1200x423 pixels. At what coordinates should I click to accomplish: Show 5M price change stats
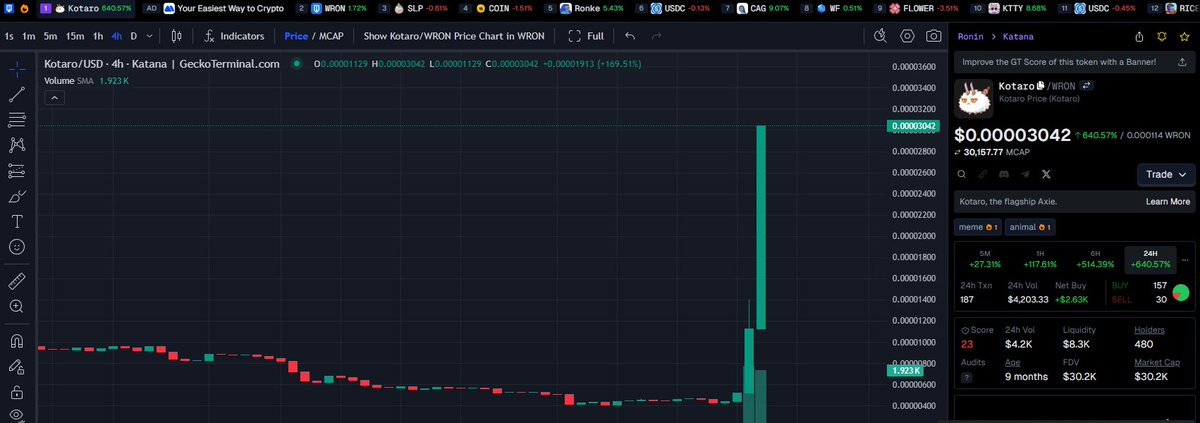984,259
